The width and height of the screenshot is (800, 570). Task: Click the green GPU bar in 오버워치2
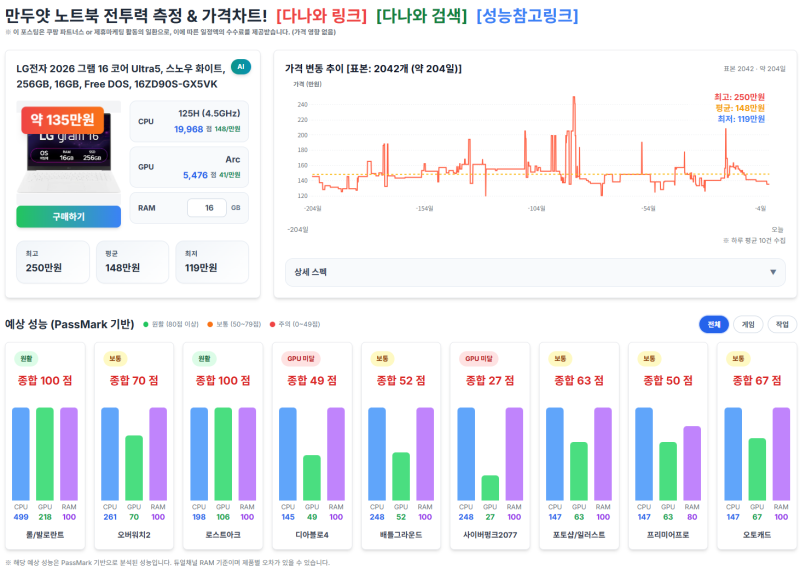[134, 467]
